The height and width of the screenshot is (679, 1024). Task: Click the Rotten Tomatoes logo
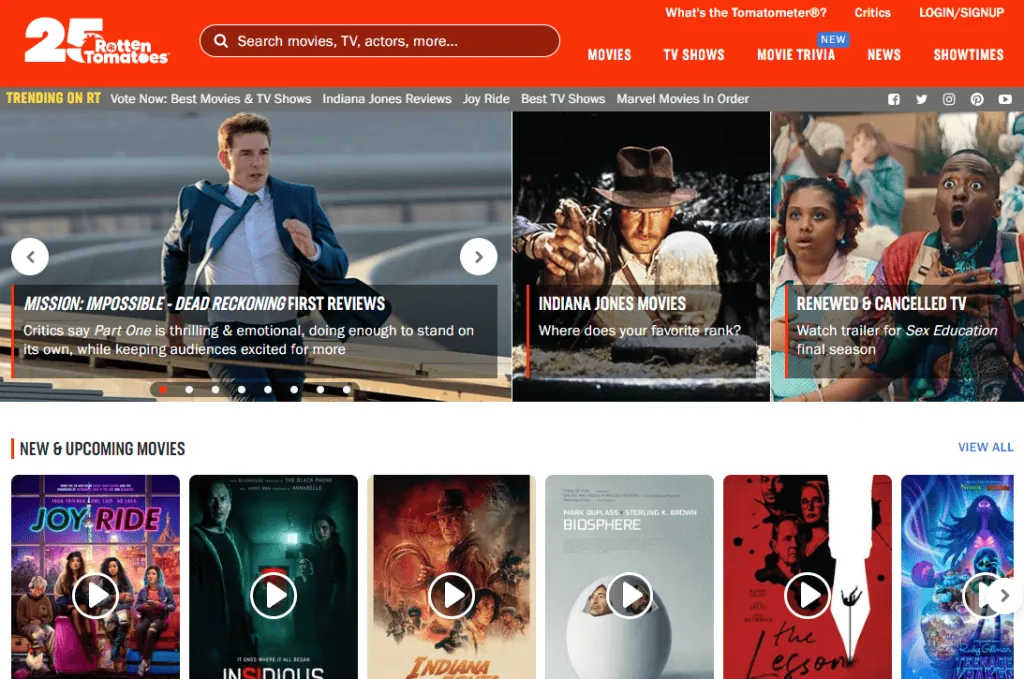[x=97, y=42]
